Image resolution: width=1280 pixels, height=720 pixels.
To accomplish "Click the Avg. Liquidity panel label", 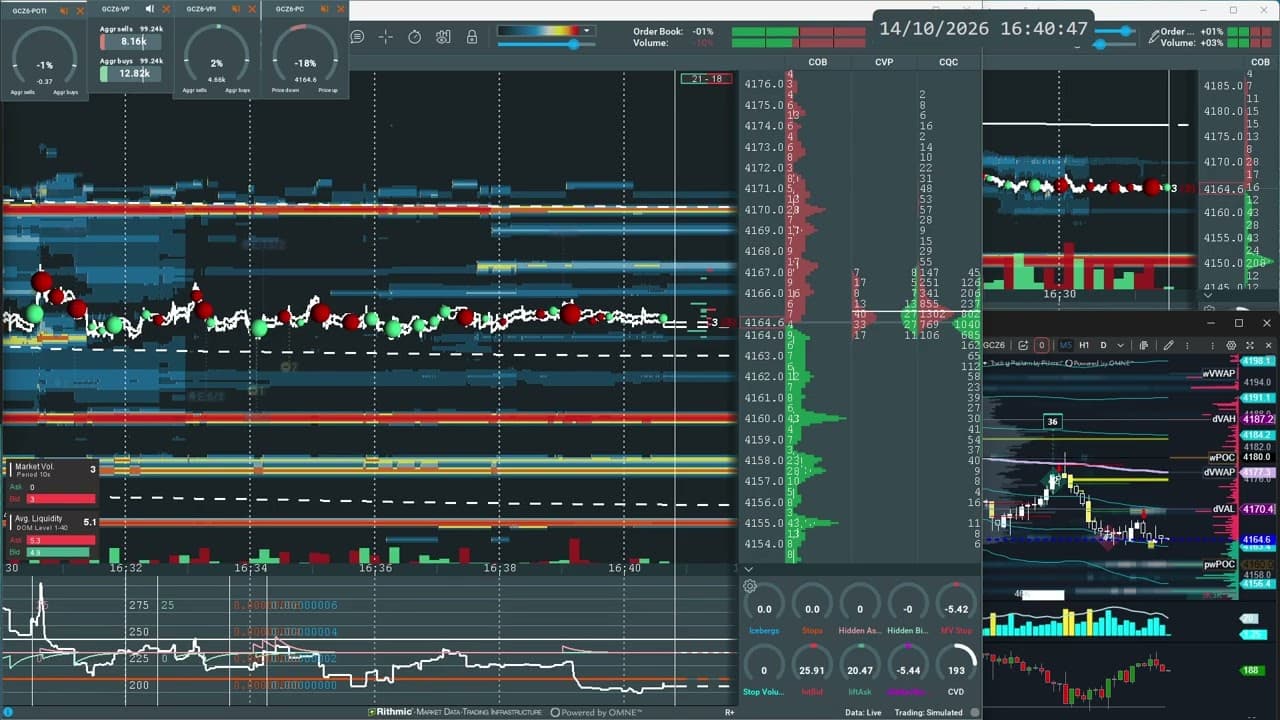I will click(x=38, y=519).
